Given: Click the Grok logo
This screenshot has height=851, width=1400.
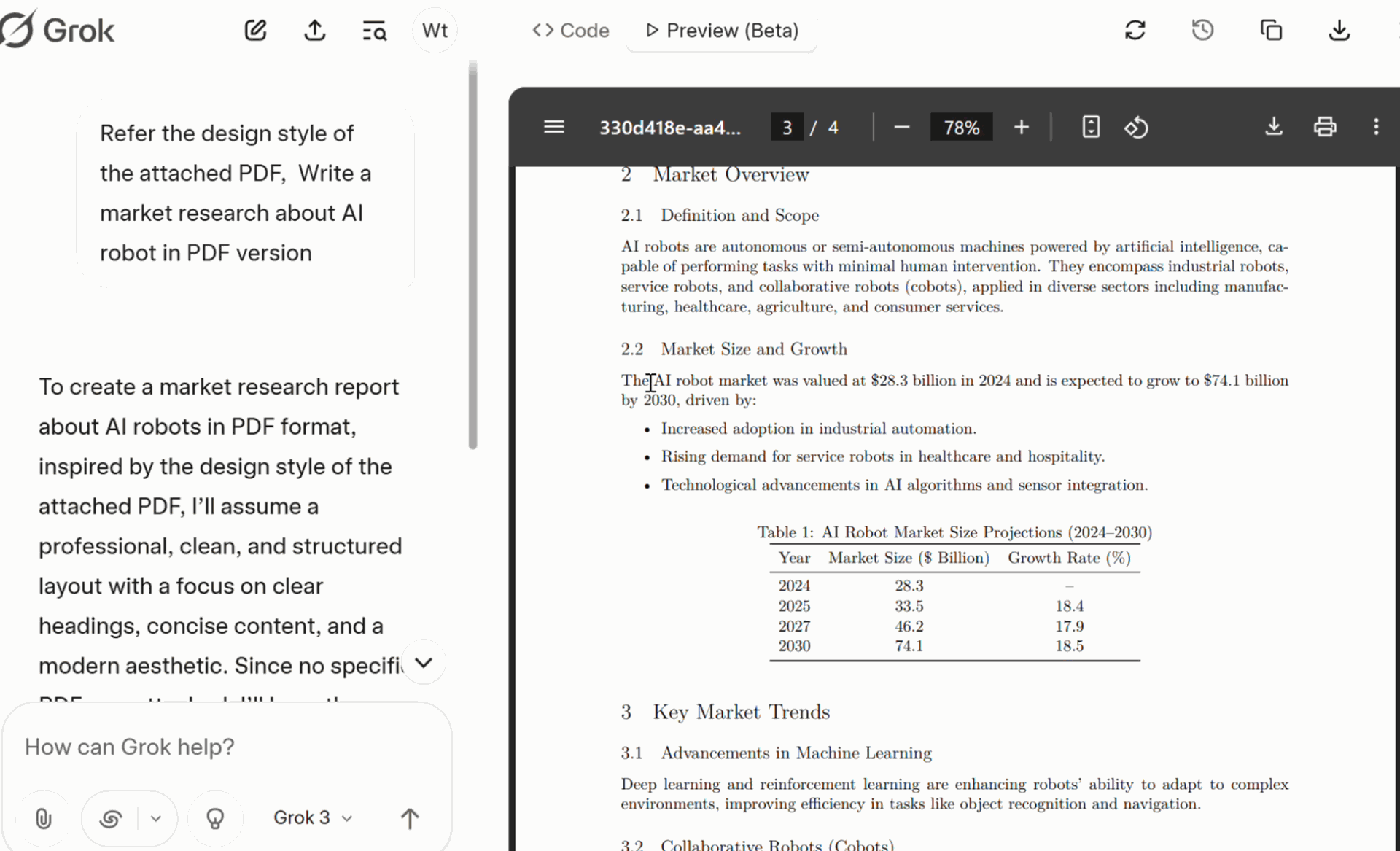Looking at the screenshot, I should click(x=58, y=30).
